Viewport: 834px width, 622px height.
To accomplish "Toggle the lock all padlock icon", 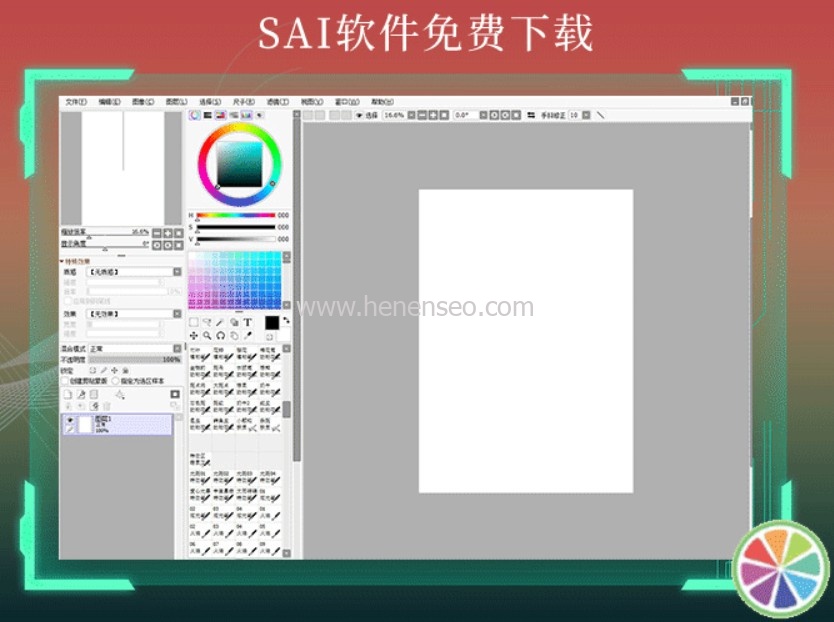I will (x=126, y=370).
